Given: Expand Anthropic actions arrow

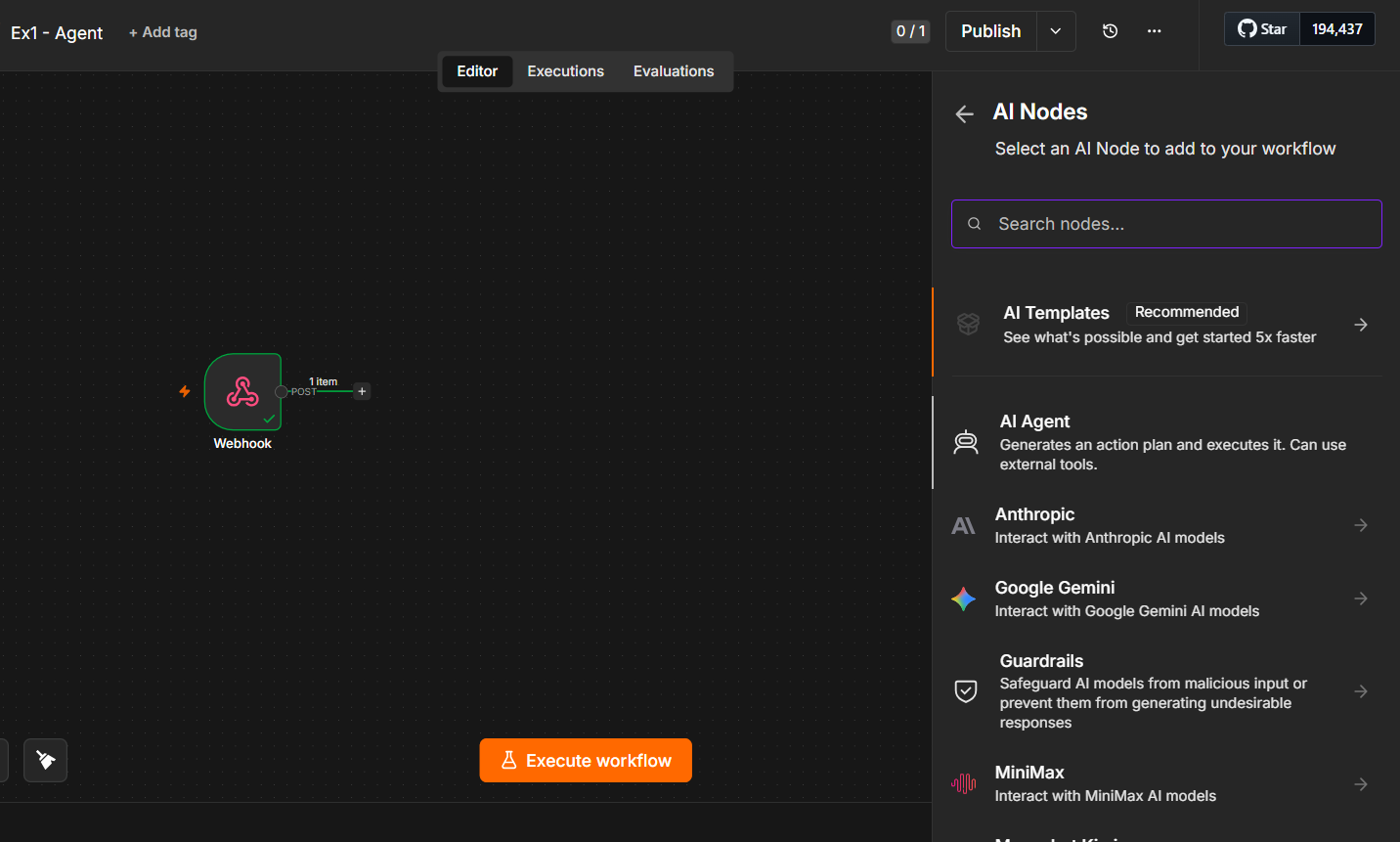Looking at the screenshot, I should (x=1361, y=525).
